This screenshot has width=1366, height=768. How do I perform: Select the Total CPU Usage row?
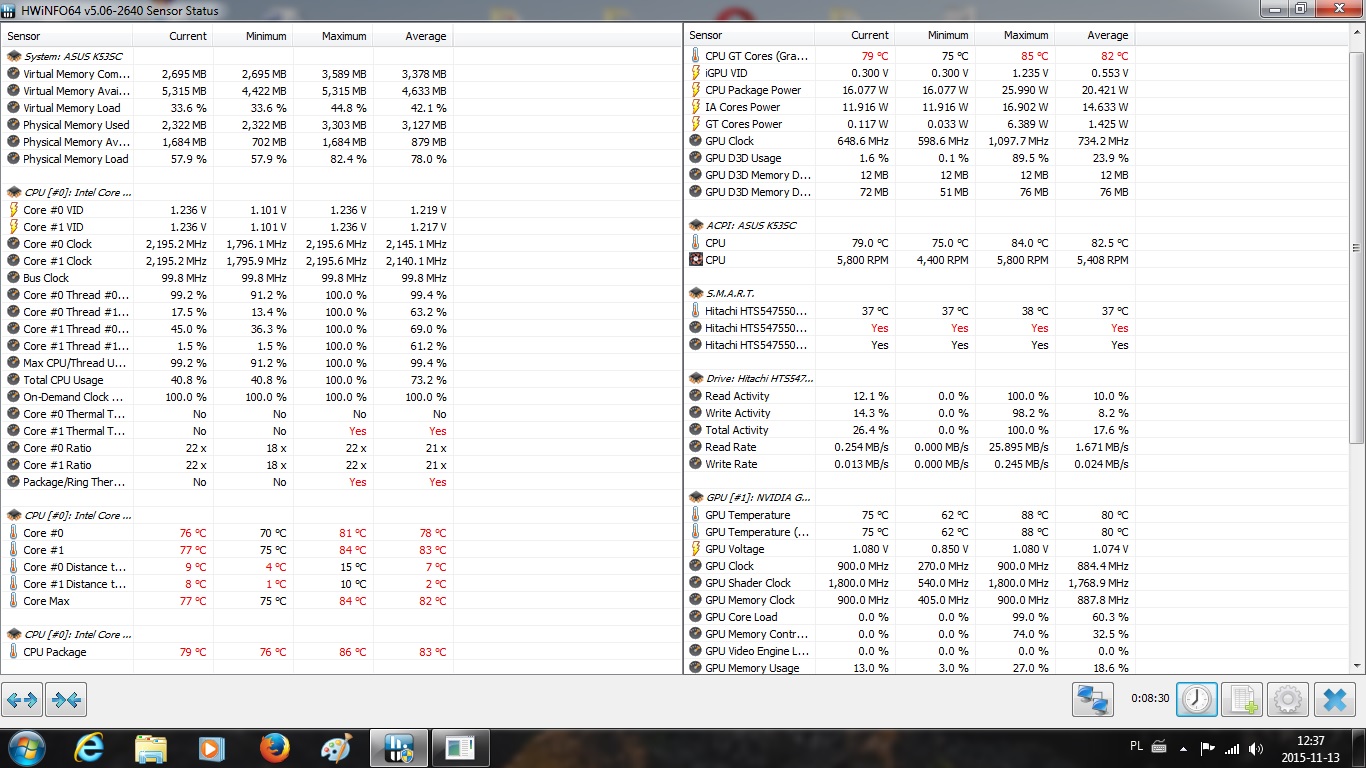pos(228,380)
